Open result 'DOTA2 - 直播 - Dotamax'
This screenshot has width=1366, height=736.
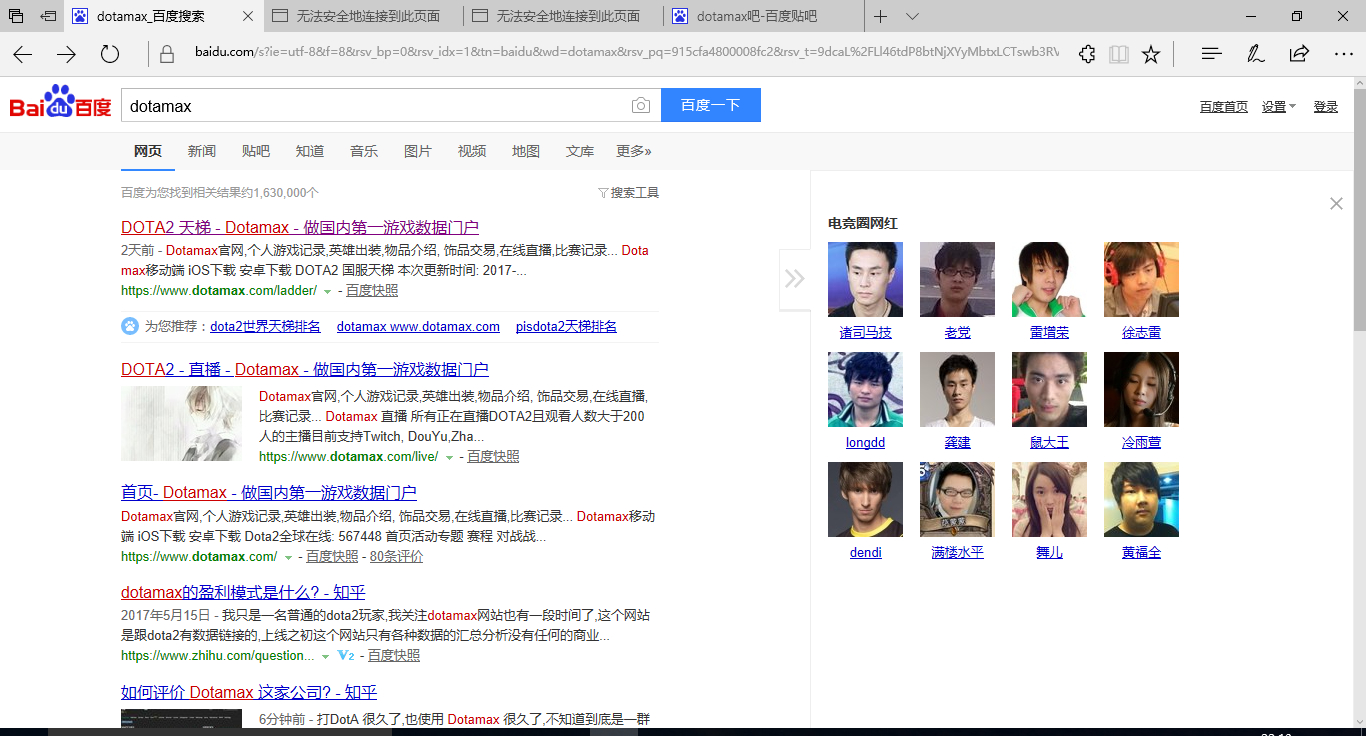305,370
